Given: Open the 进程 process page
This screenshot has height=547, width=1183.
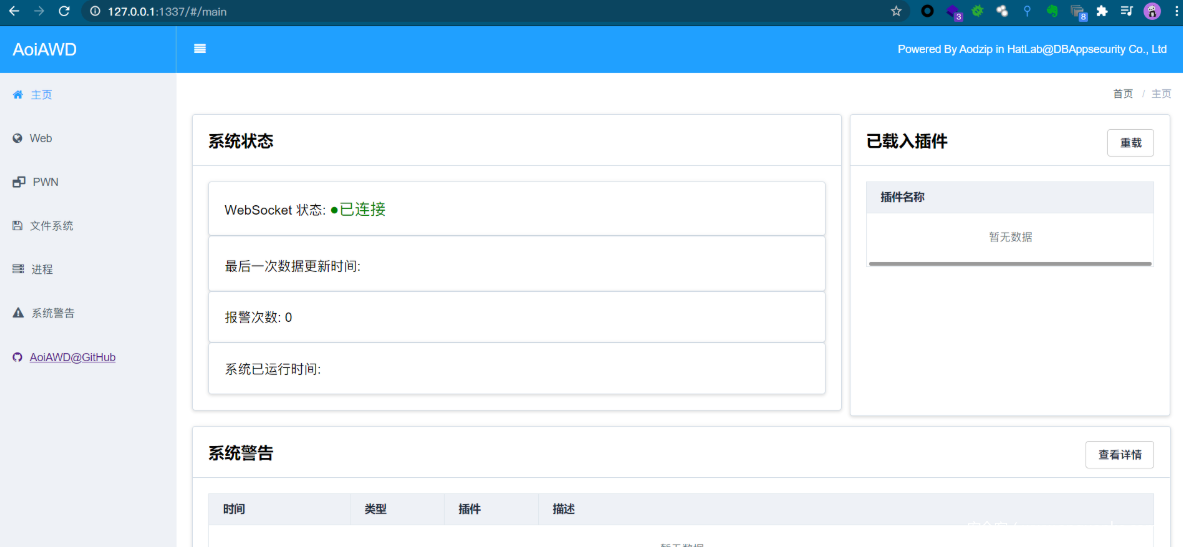Looking at the screenshot, I should [x=41, y=269].
